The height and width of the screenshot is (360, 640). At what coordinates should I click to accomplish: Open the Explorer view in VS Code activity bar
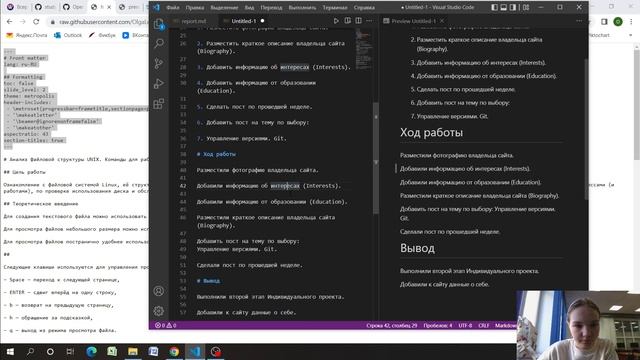[159, 24]
